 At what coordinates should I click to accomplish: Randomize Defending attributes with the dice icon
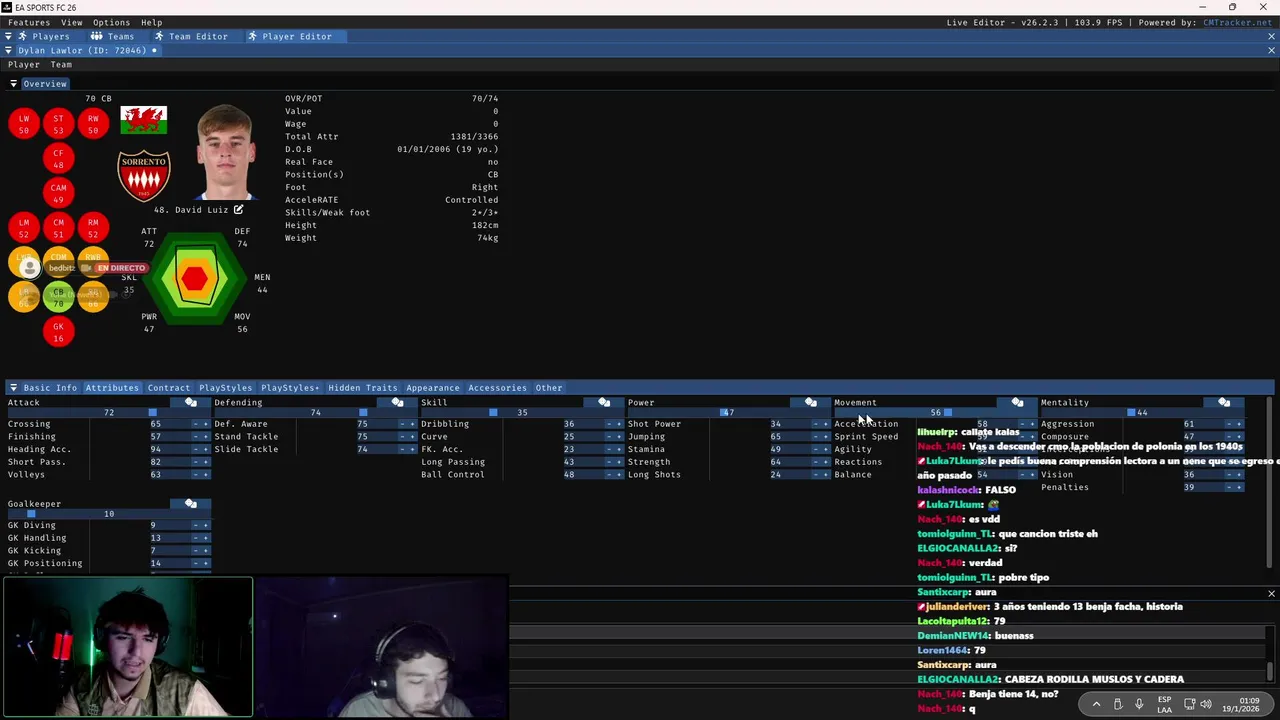click(x=398, y=402)
